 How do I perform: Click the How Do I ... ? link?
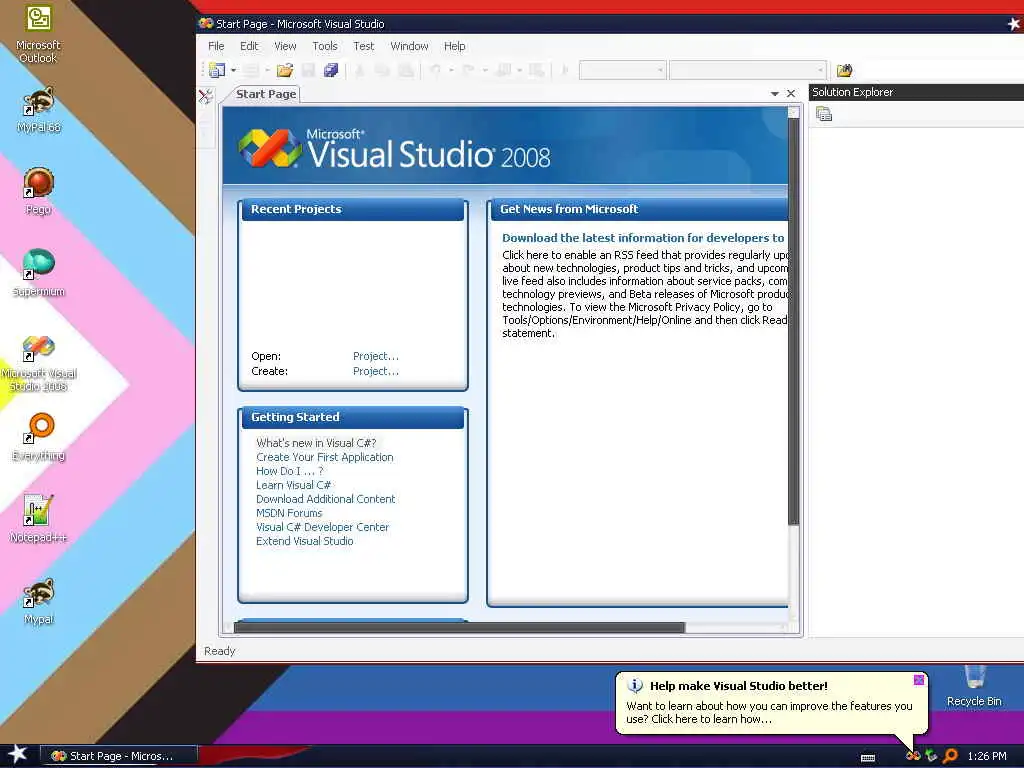coord(289,471)
